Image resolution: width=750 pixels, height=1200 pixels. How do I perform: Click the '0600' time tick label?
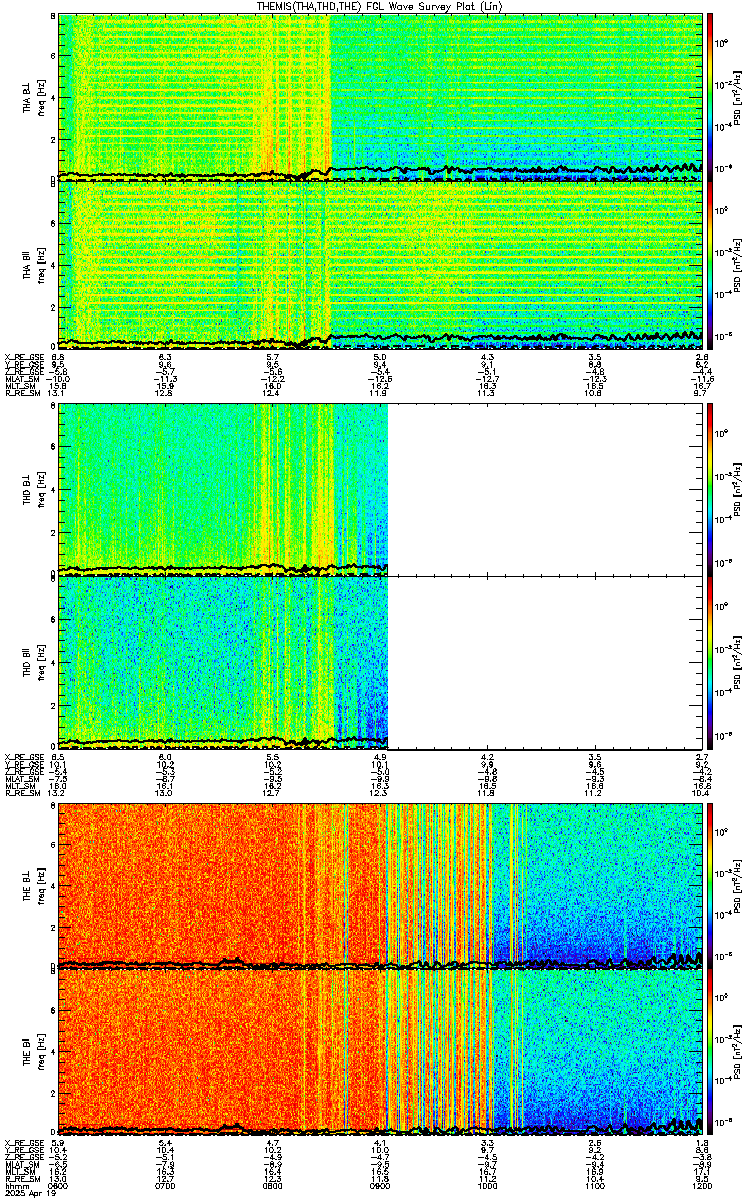[x=59, y=1186]
